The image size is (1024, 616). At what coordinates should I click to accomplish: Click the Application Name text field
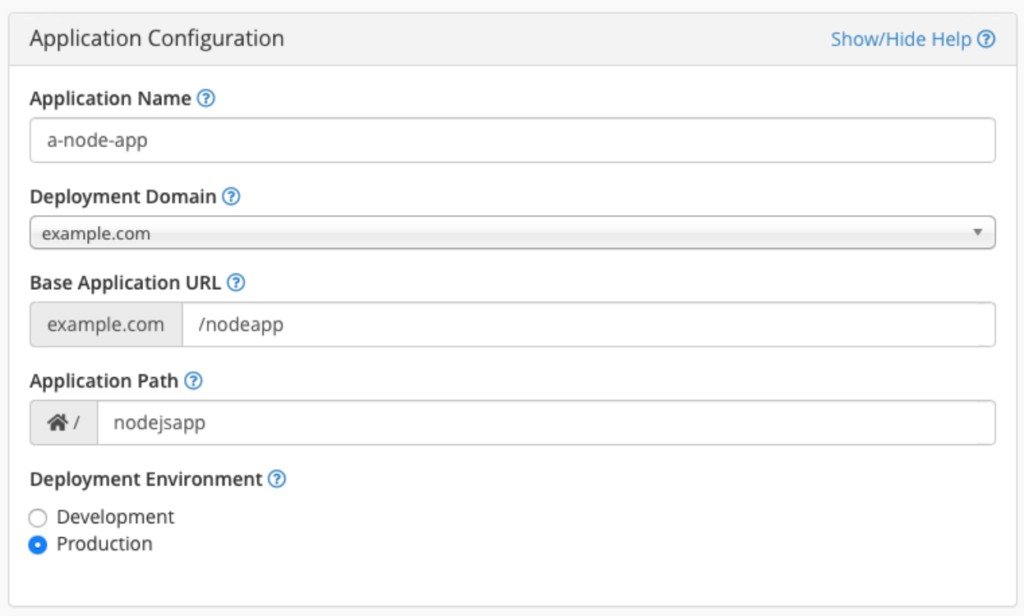[x=512, y=140]
